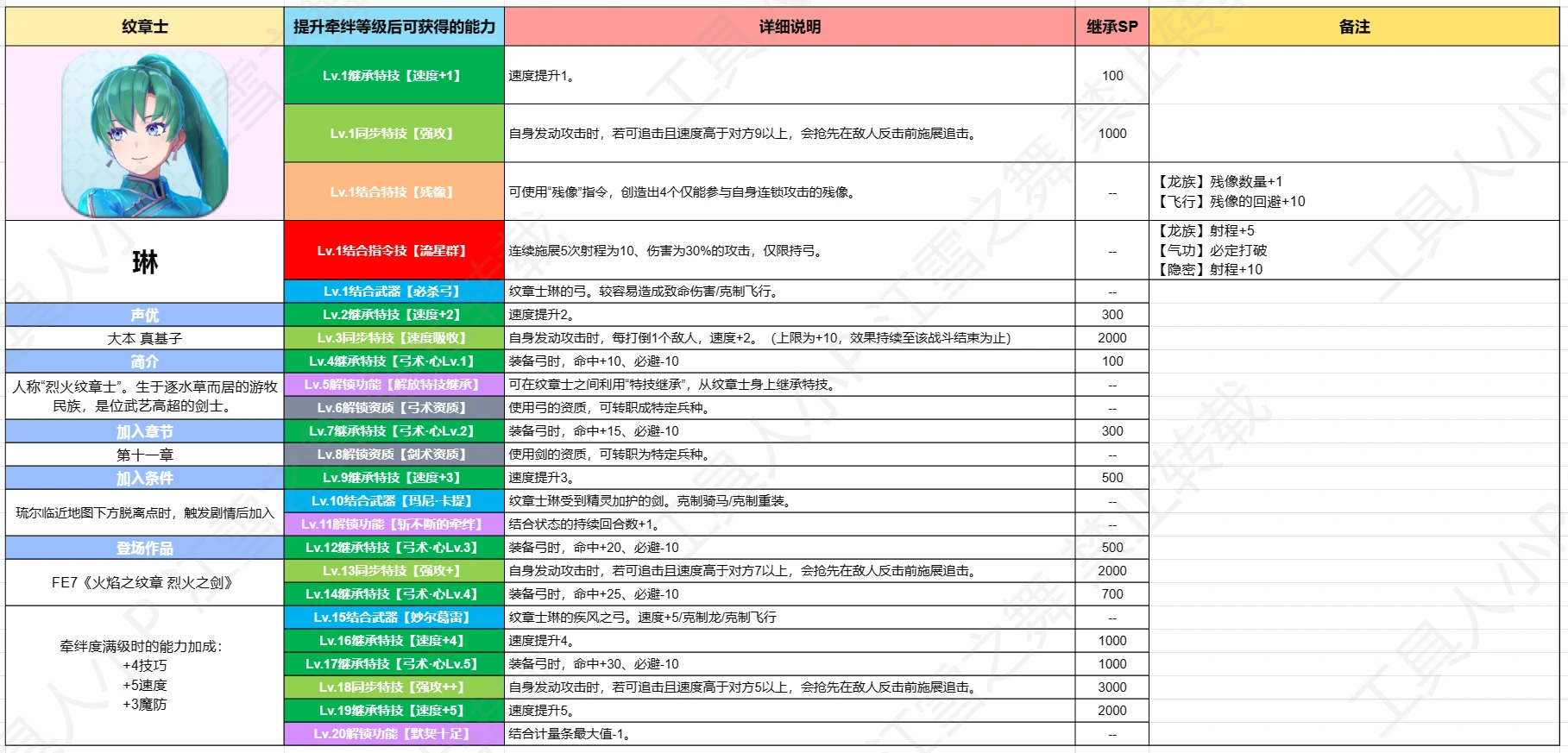The image size is (1568, 753).
Task: Click the Lv.11解锁功能【斩不断的牵绊】 cell
Action: click(x=394, y=524)
